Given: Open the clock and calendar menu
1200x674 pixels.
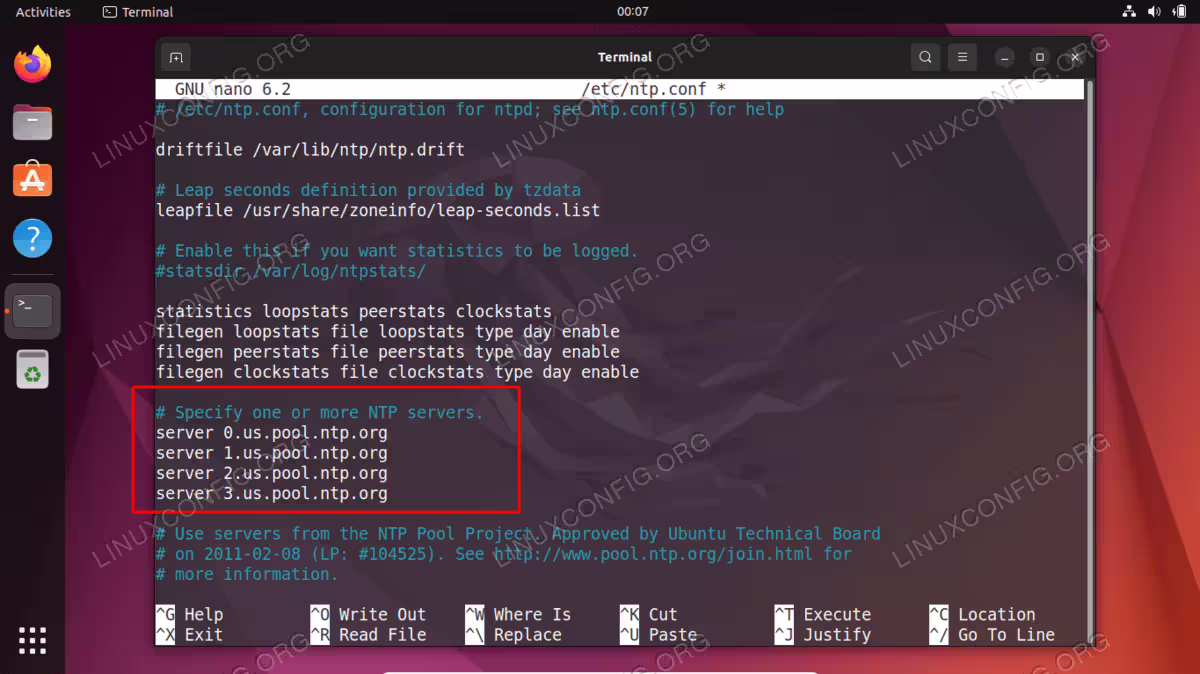Looking at the screenshot, I should tap(632, 12).
